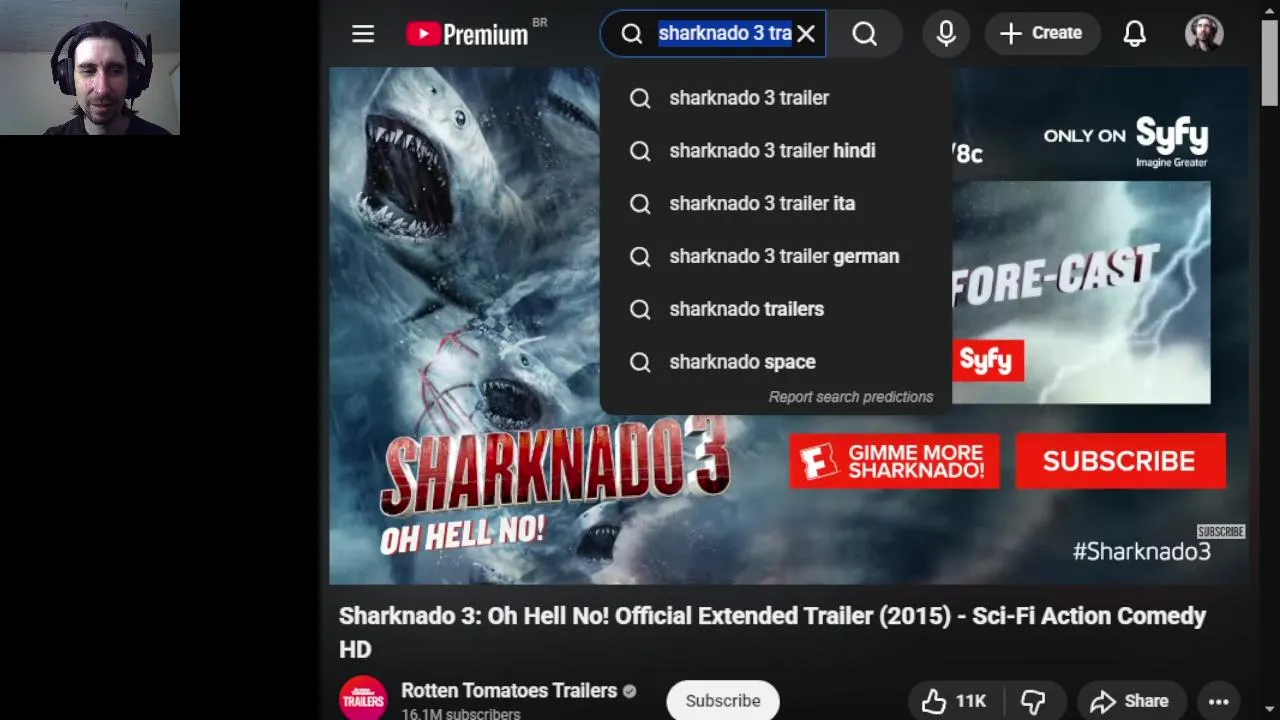The width and height of the screenshot is (1280, 720).
Task: Open the account avatar menu
Action: (x=1204, y=33)
